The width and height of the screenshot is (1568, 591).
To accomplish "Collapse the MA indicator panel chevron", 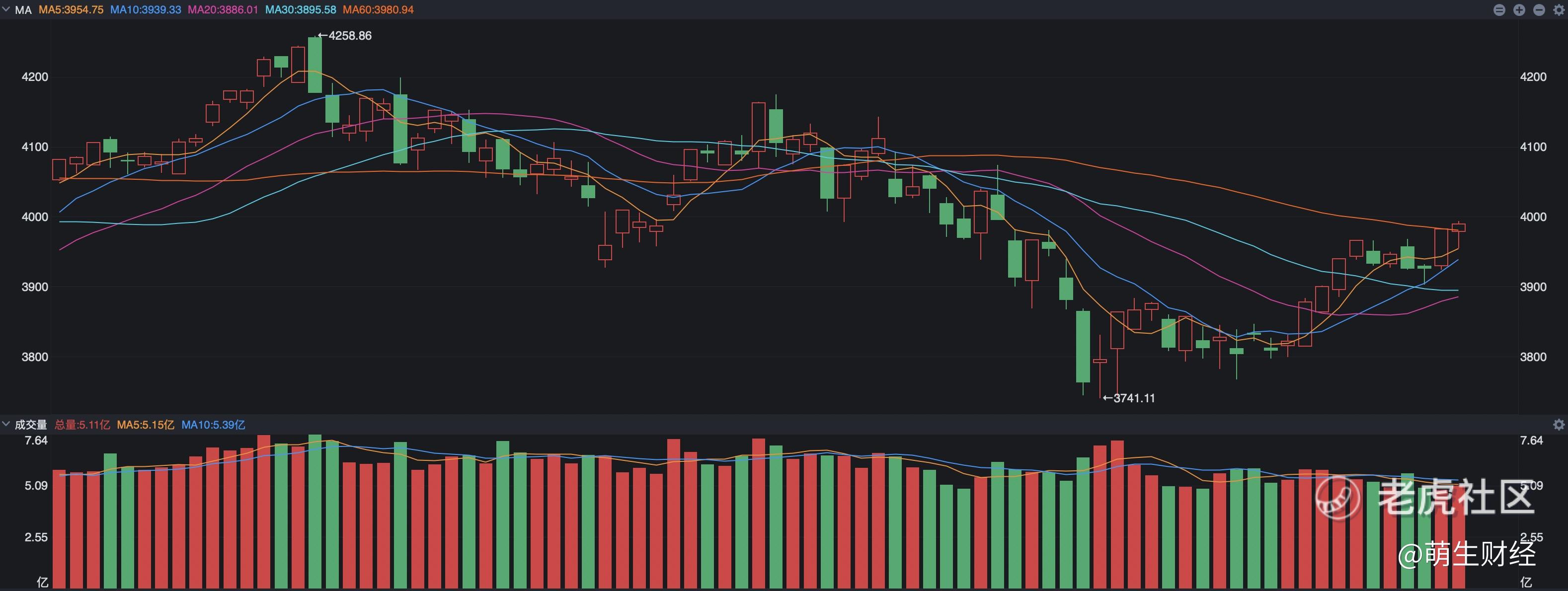I will 6,9.
